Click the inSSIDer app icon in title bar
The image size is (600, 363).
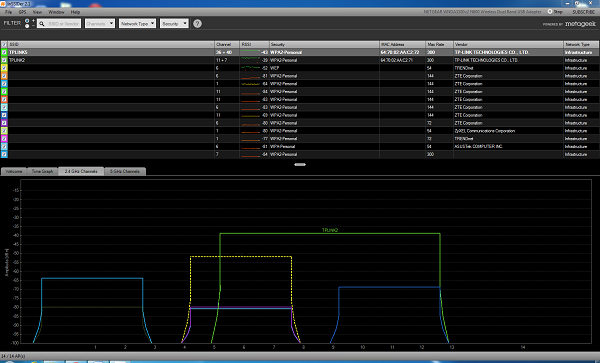coord(4,3)
